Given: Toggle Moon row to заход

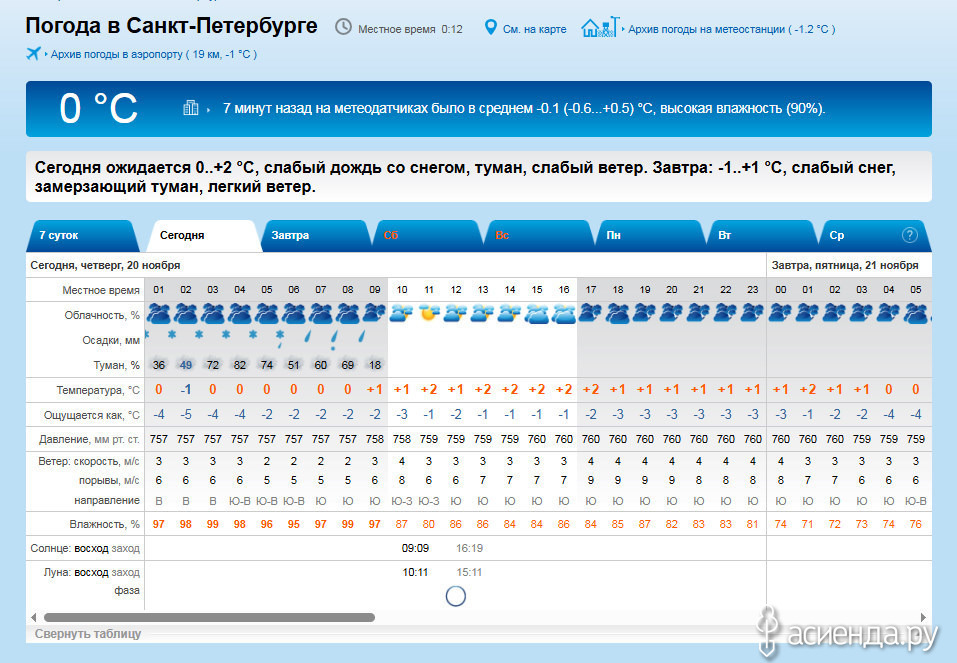Looking at the screenshot, I should point(126,572).
